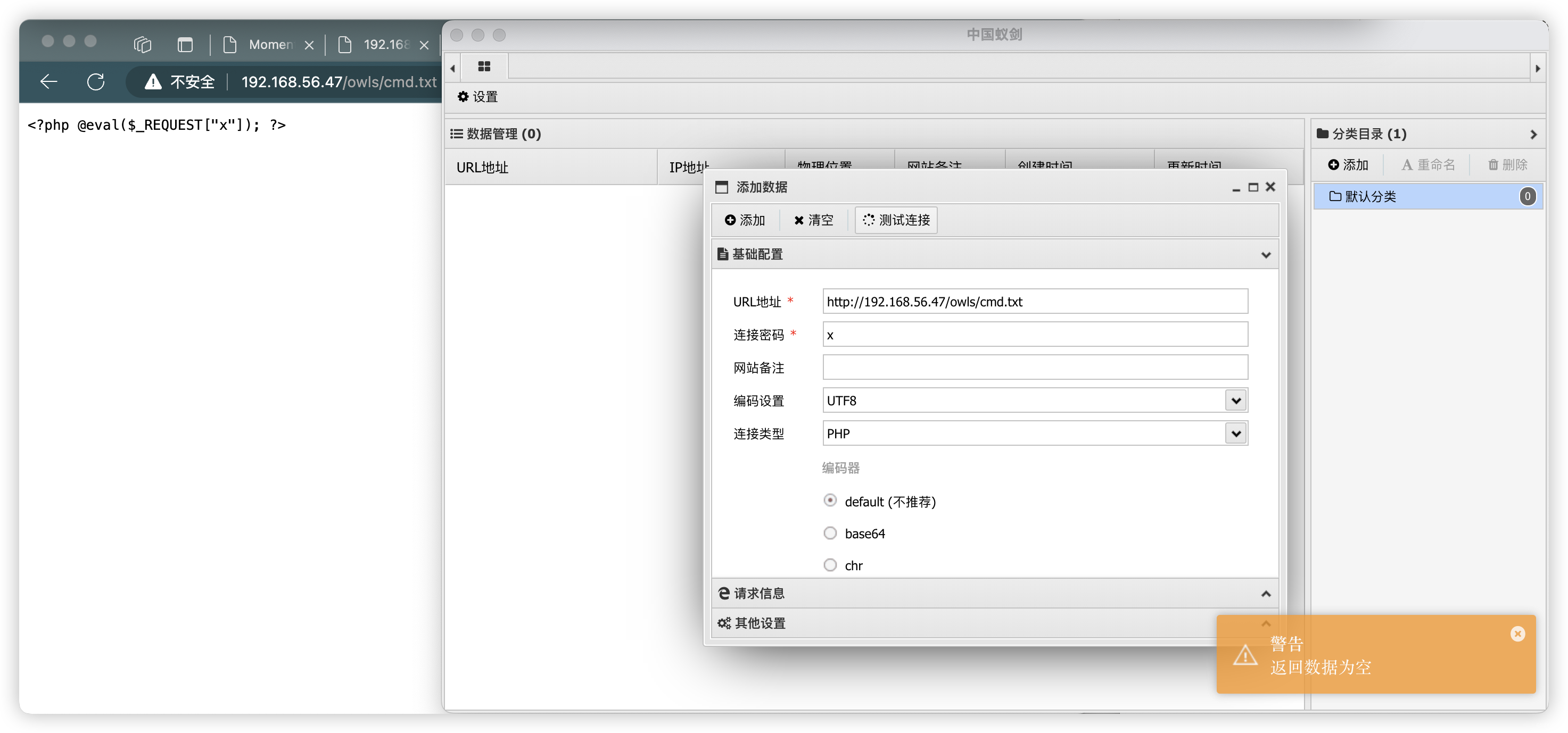
Task: Select the default (不推荐) encoder radio
Action: point(830,501)
